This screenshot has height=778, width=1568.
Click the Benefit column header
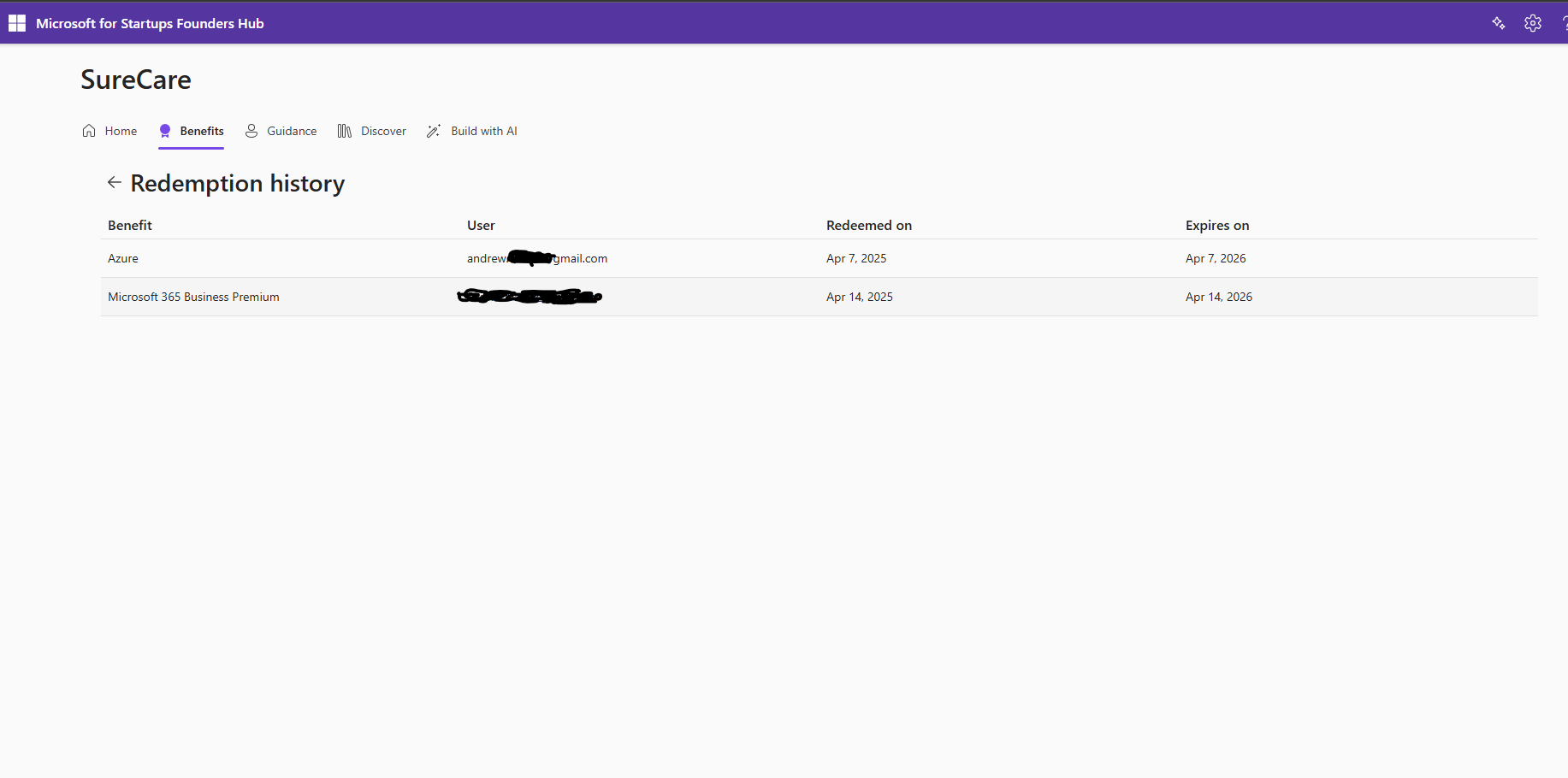coord(130,225)
